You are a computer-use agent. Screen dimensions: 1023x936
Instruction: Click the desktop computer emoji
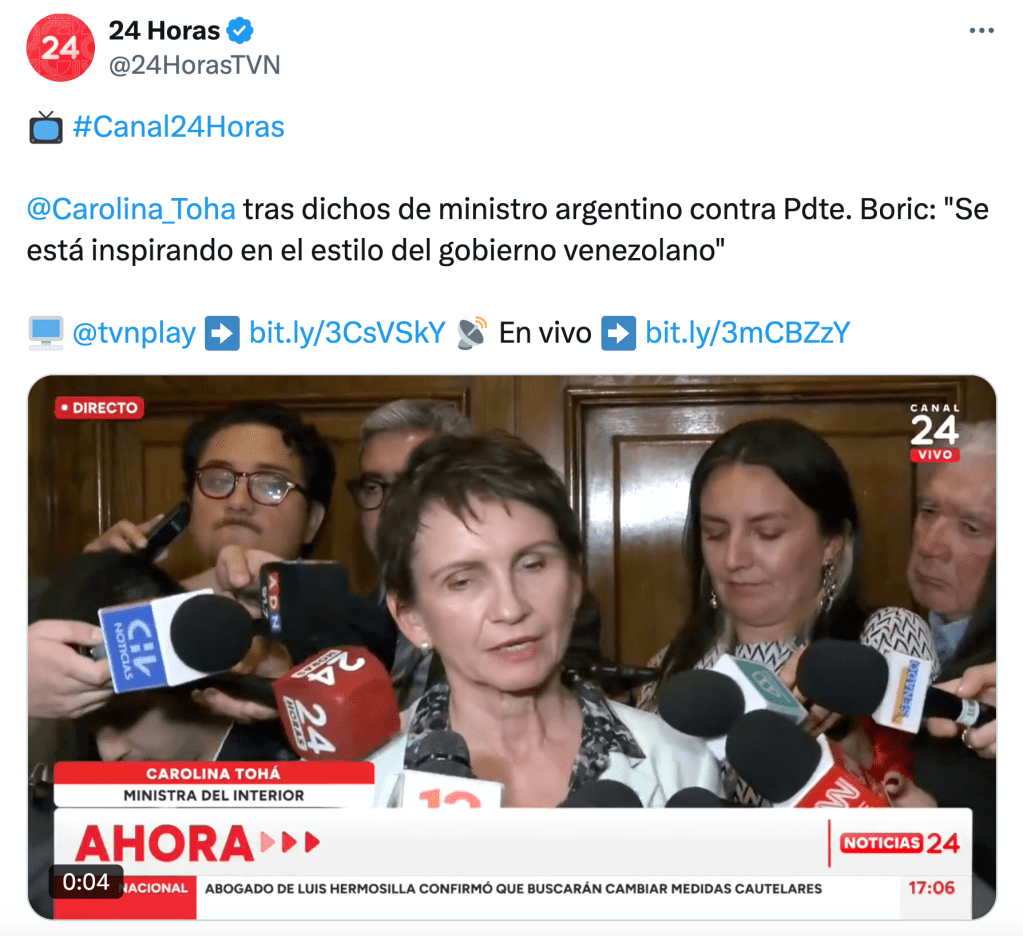[x=46, y=333]
